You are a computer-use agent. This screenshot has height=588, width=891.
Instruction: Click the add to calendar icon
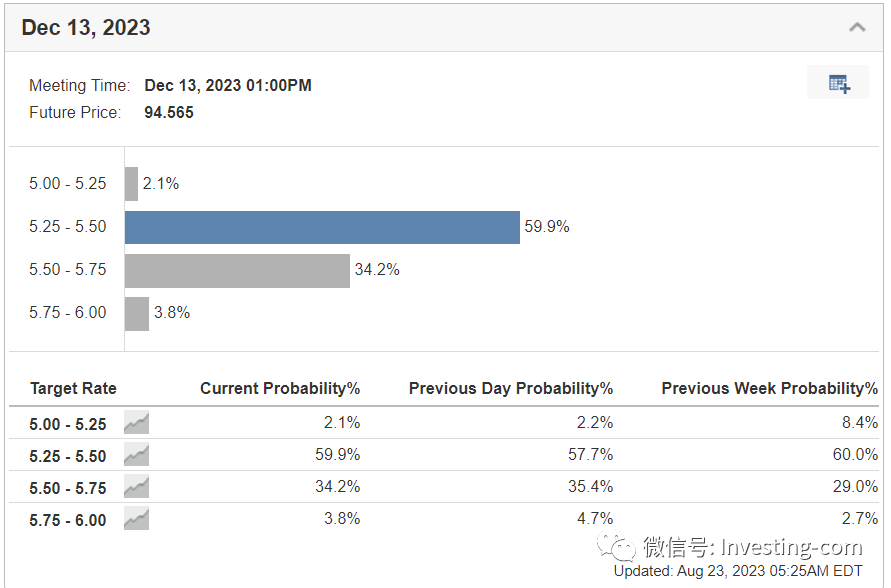(x=839, y=84)
